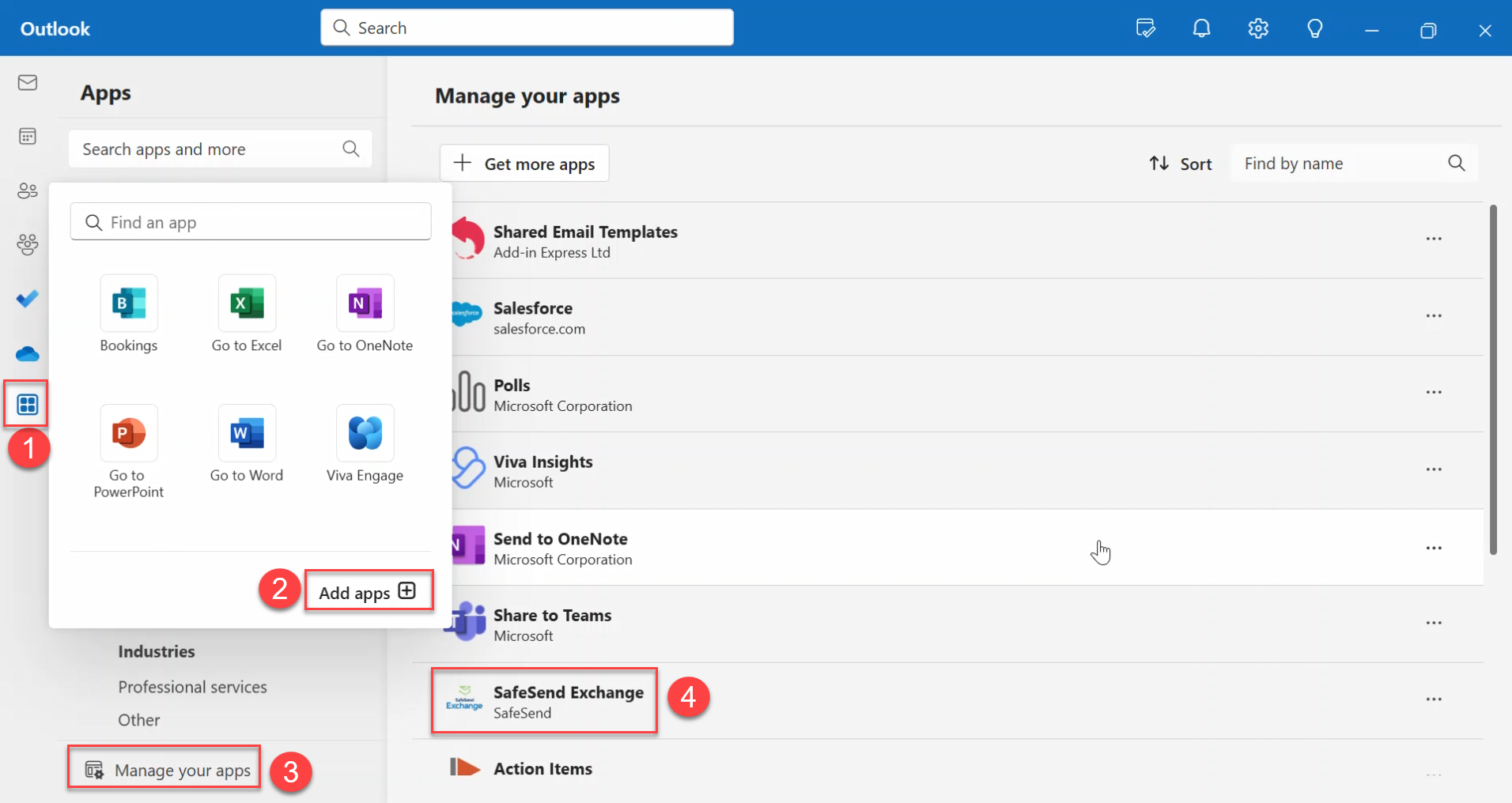Select Shared Email Templates app name
Screen dimensions: 1512x803
(585, 232)
